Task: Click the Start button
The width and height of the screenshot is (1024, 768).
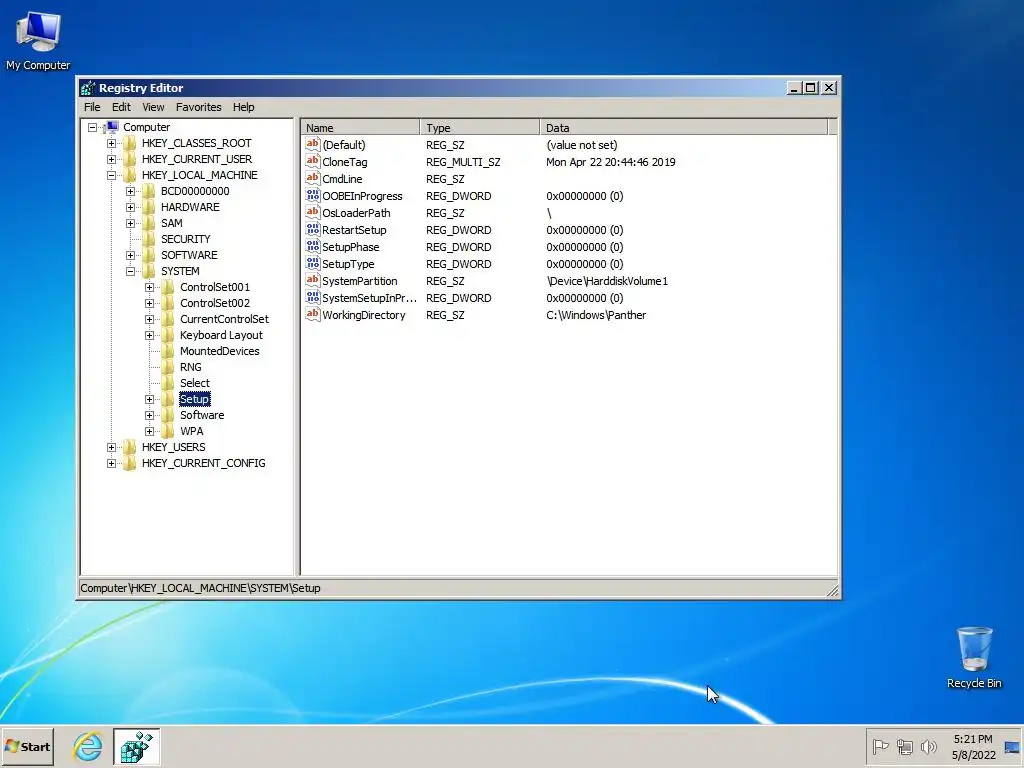Action: 27,746
